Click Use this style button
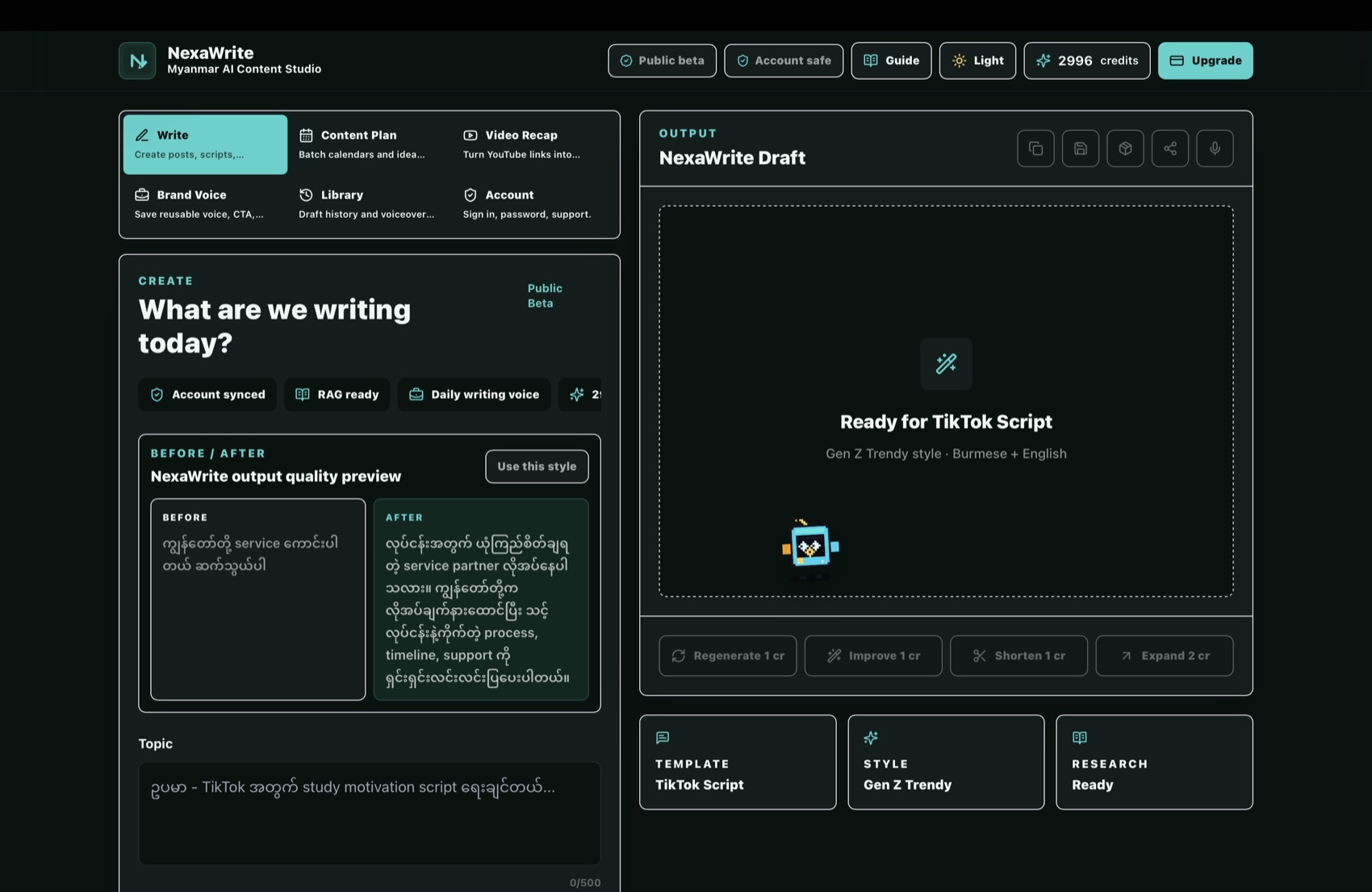This screenshot has width=1372, height=892. coord(537,467)
